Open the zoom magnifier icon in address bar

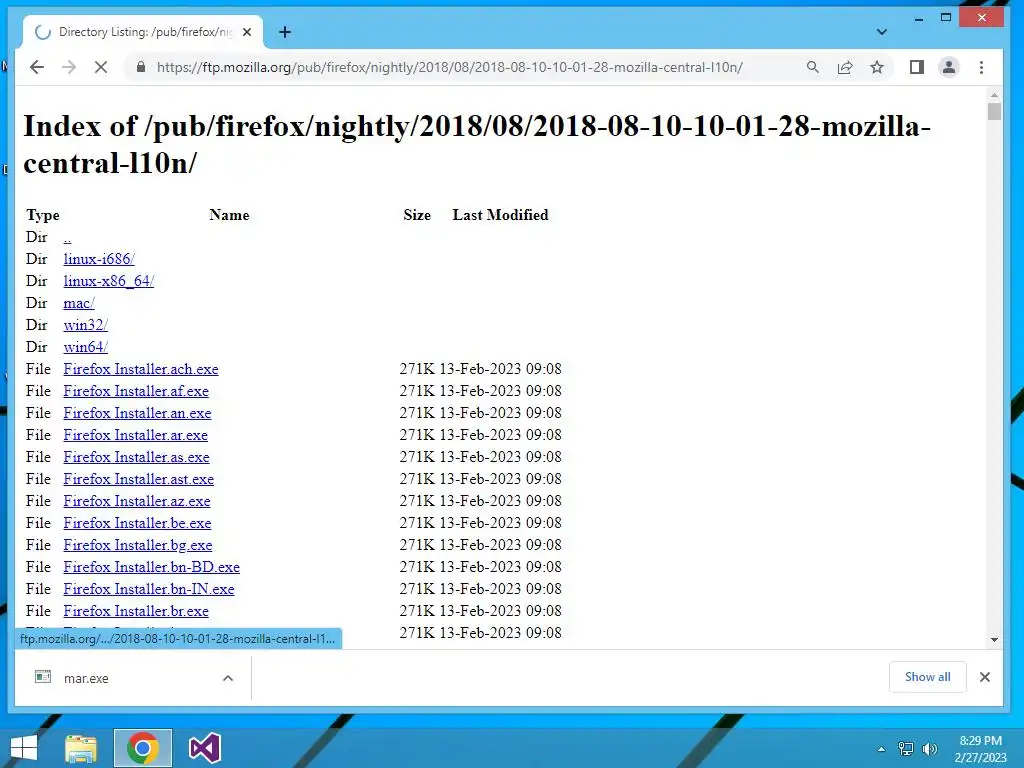(812, 67)
